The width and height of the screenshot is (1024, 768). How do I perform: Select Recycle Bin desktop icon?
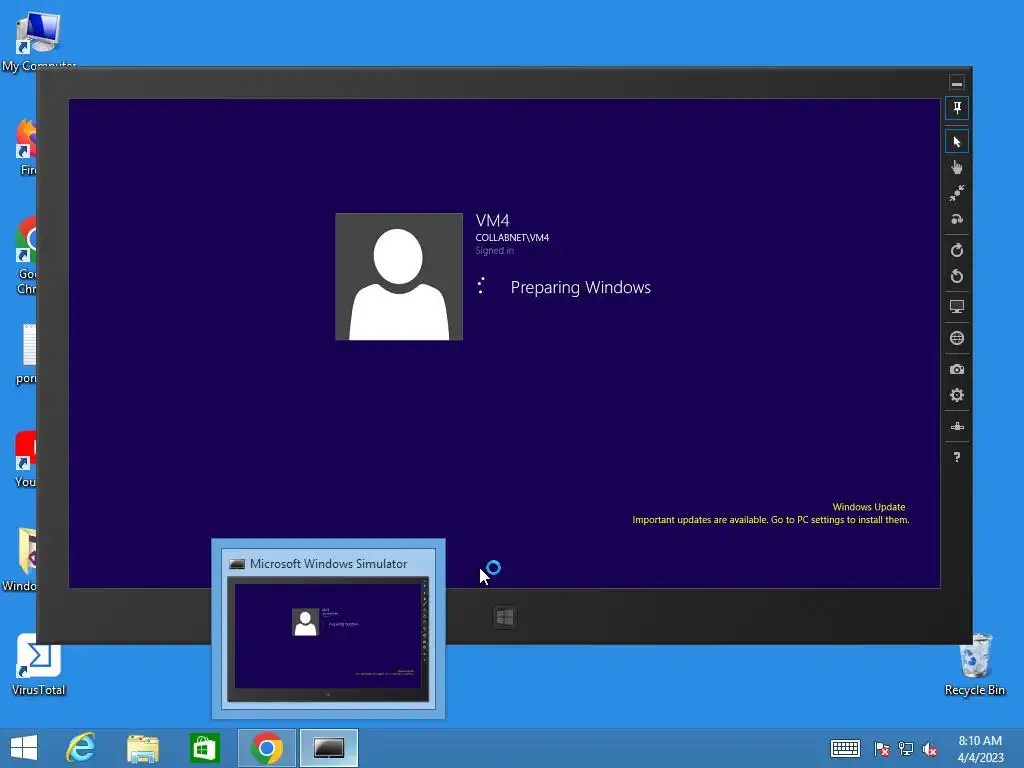[975, 665]
